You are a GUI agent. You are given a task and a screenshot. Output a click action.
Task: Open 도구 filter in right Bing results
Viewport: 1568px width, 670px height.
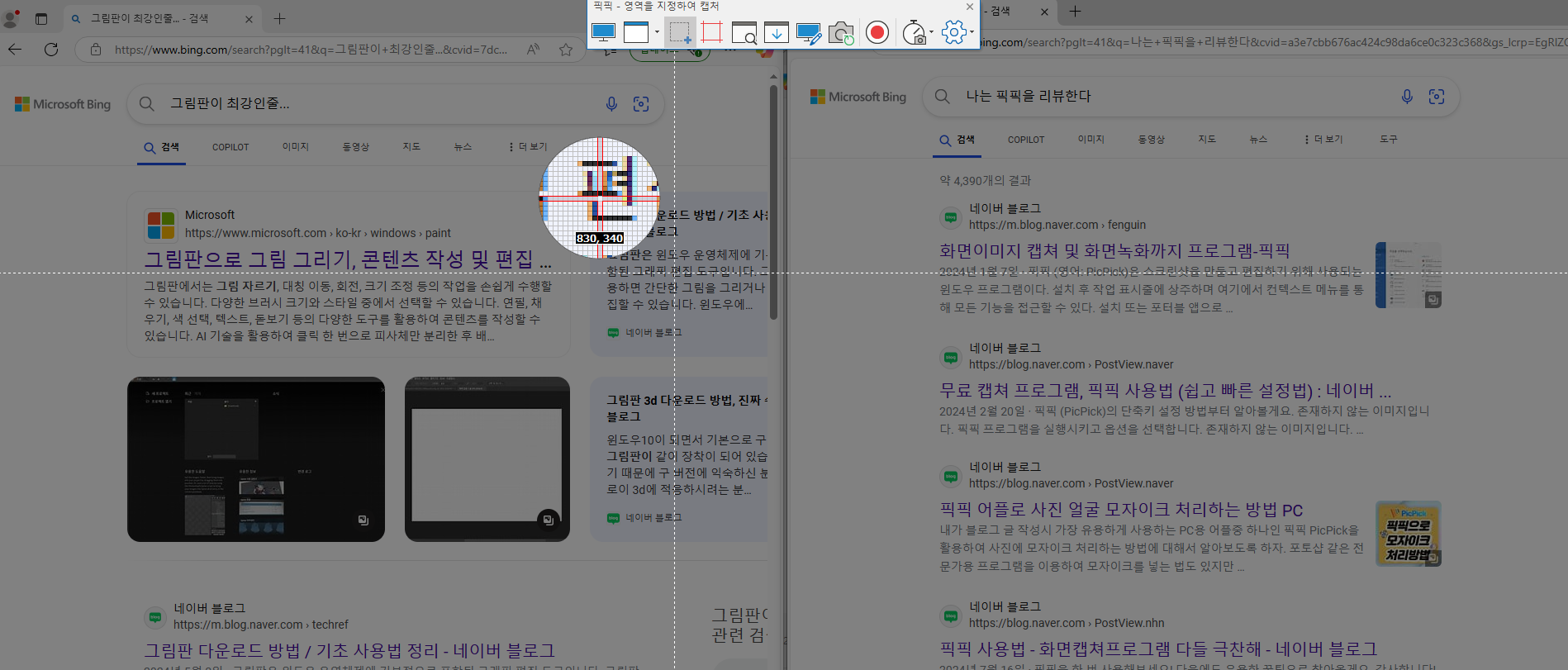[x=1389, y=140]
